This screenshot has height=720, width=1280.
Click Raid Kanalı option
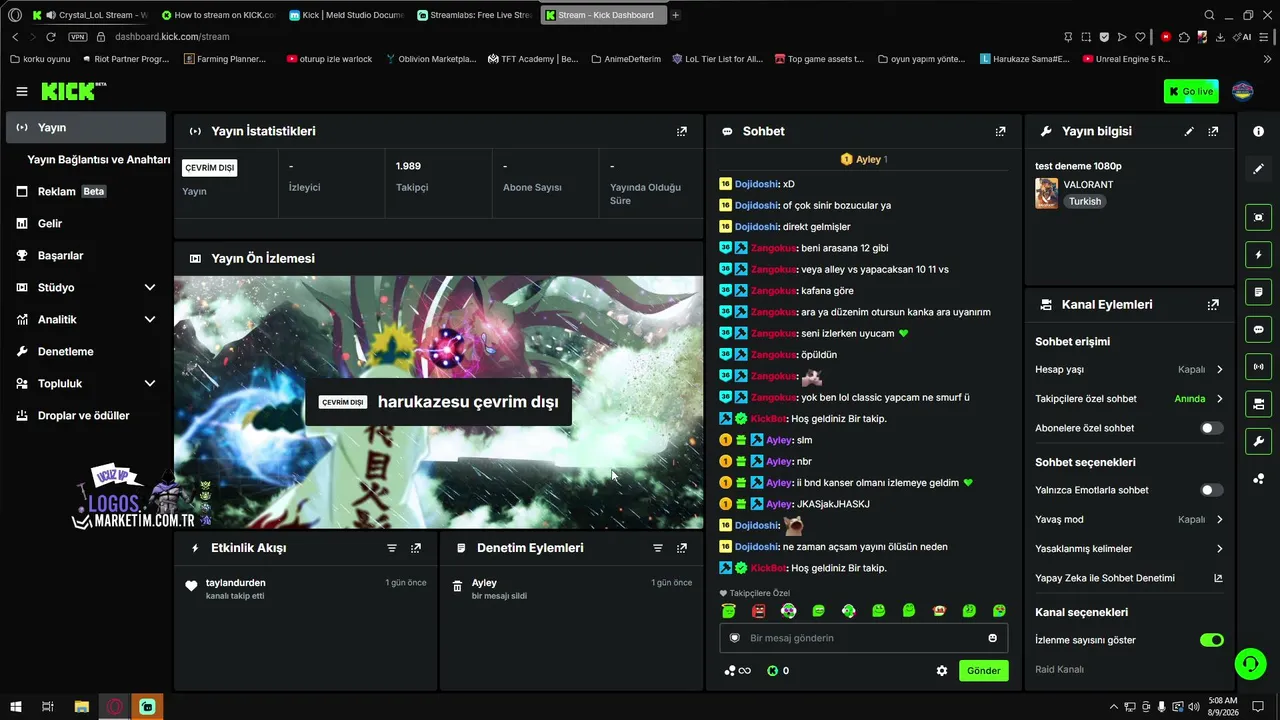(1059, 669)
